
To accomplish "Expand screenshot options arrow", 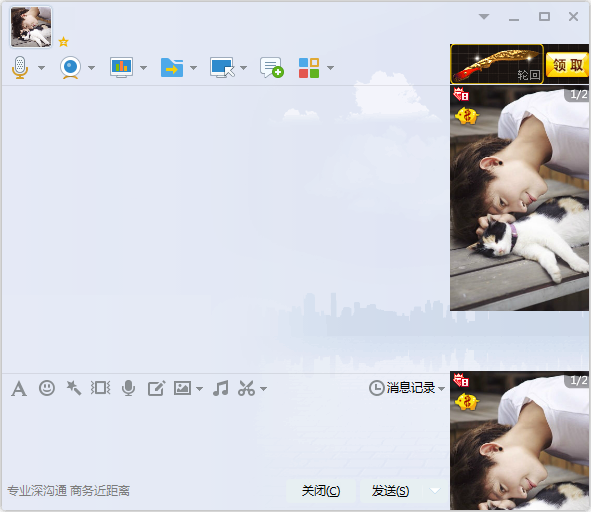I will click(x=263, y=389).
